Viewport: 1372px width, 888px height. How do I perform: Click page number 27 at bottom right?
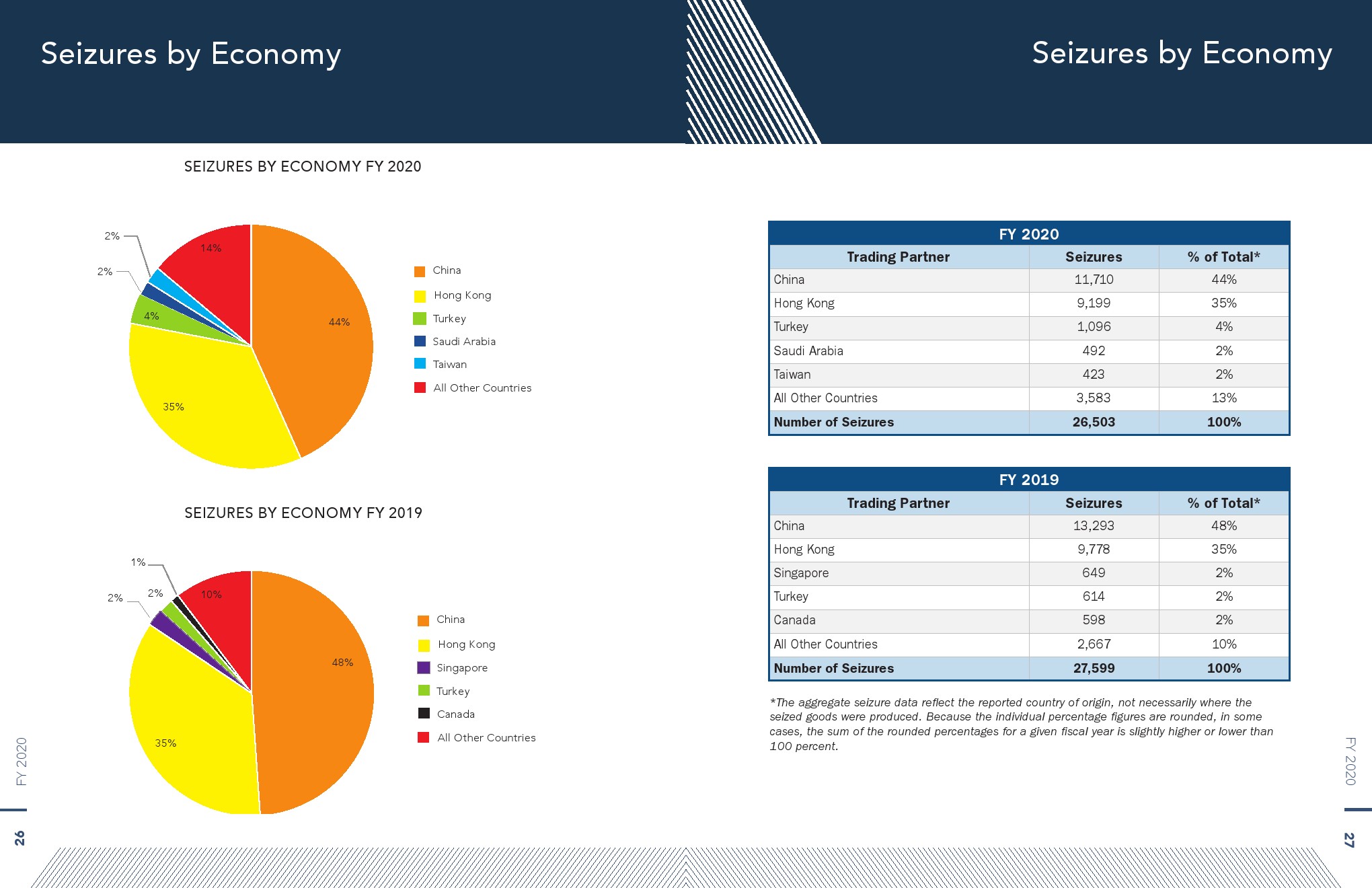click(x=1348, y=840)
